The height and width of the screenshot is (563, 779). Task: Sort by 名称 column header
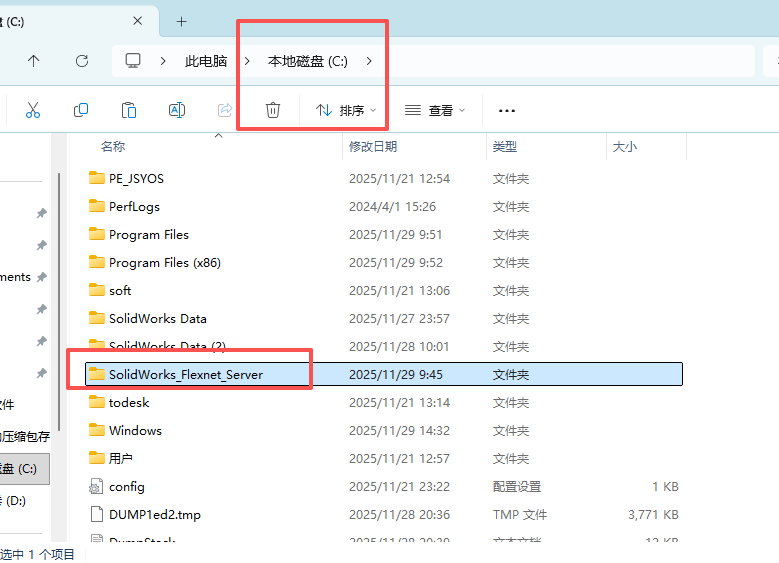click(113, 147)
